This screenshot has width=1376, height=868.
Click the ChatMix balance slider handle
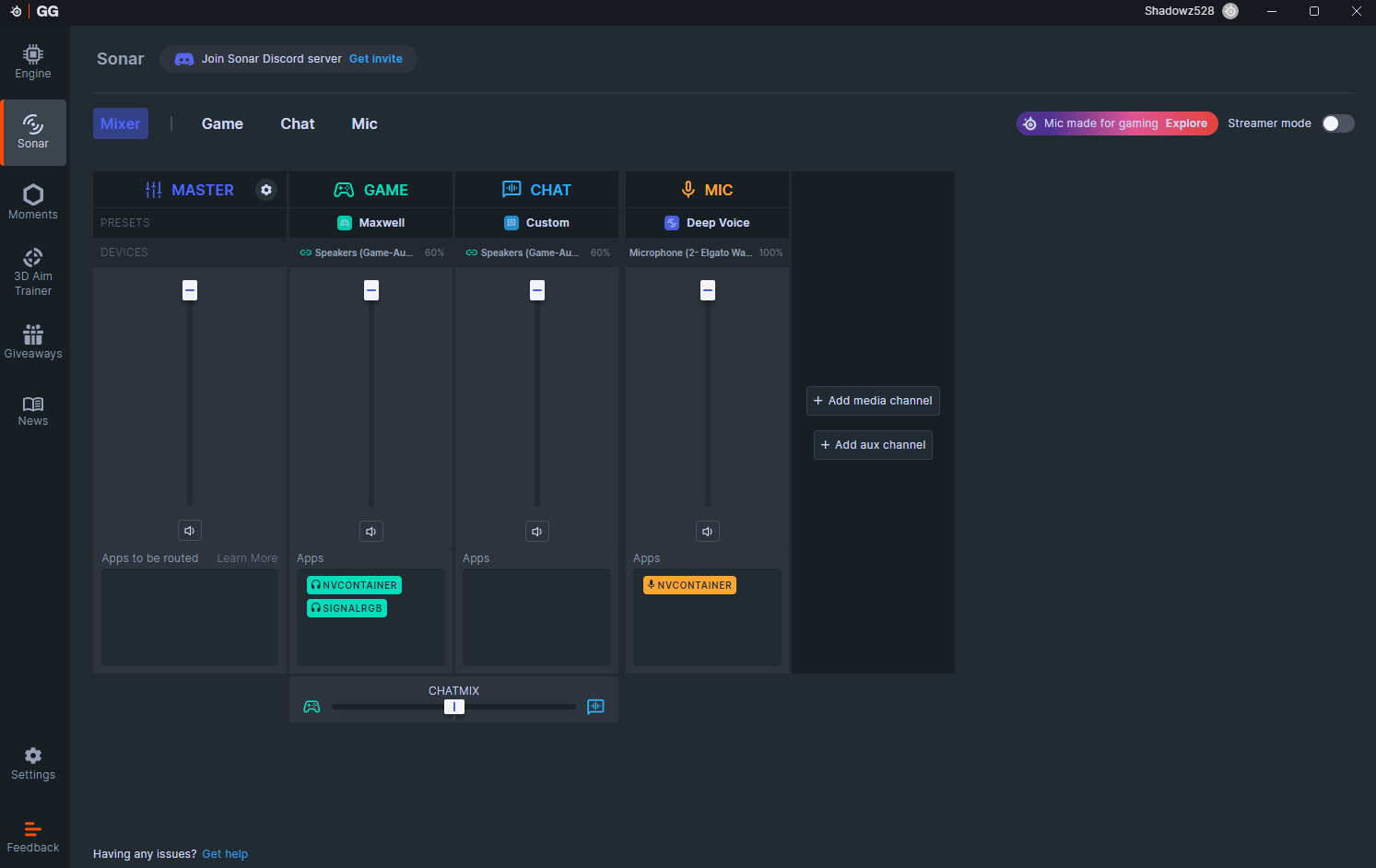point(454,707)
